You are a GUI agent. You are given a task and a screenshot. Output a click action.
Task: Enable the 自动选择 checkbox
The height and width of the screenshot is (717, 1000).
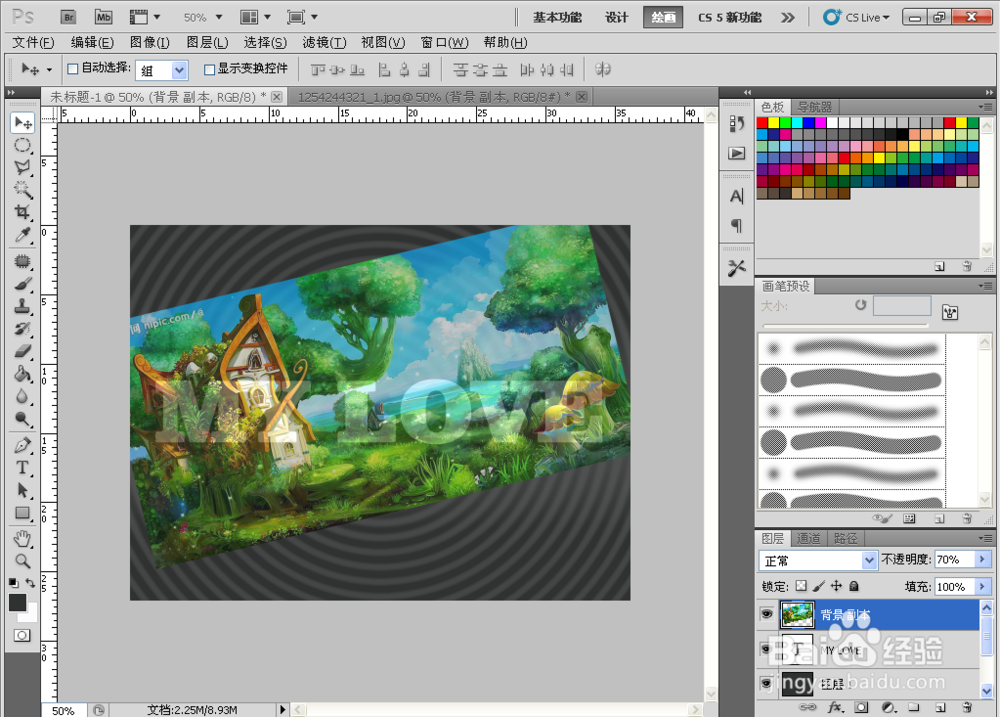point(72,69)
